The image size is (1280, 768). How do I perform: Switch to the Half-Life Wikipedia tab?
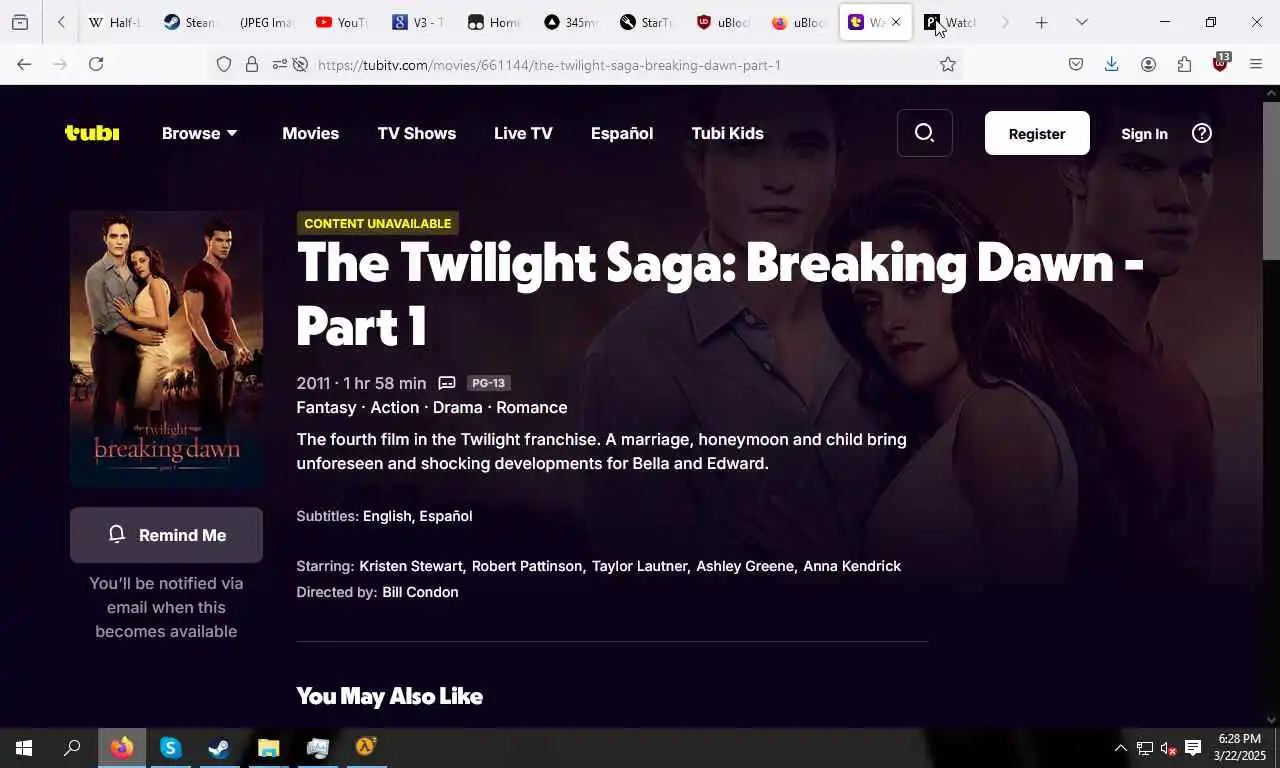point(113,22)
